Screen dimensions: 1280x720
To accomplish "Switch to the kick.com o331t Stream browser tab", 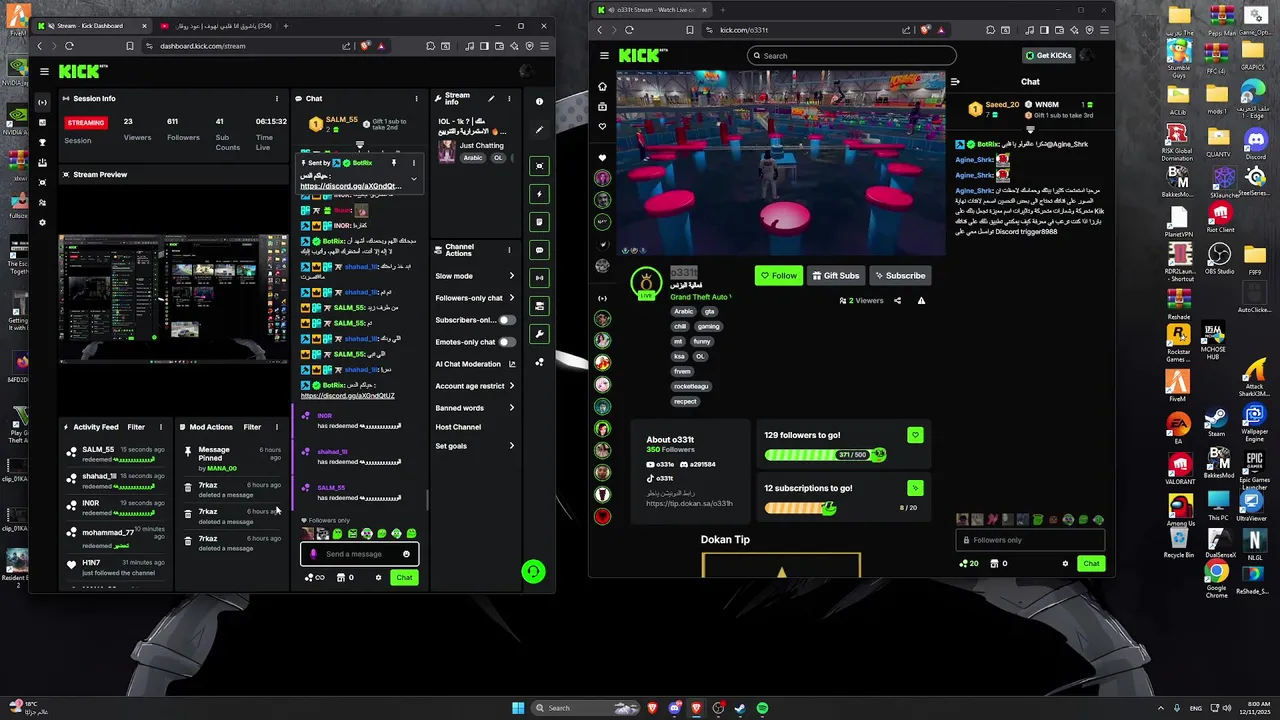I will point(651,10).
